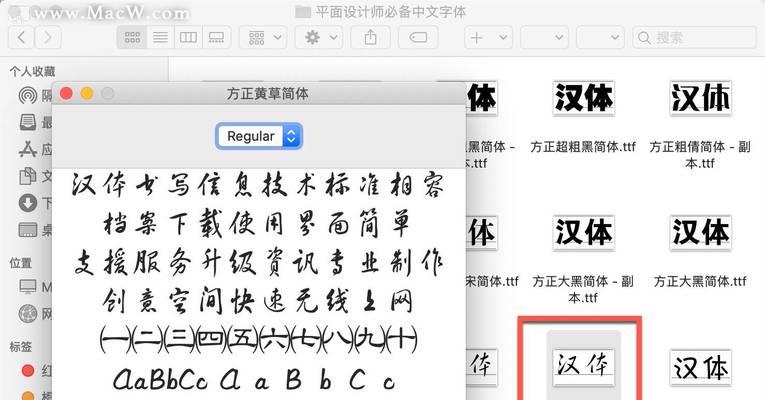The width and height of the screenshot is (765, 400).
Task: Click the 平面设计师必备中文字体 folder title
Action: tap(390, 12)
